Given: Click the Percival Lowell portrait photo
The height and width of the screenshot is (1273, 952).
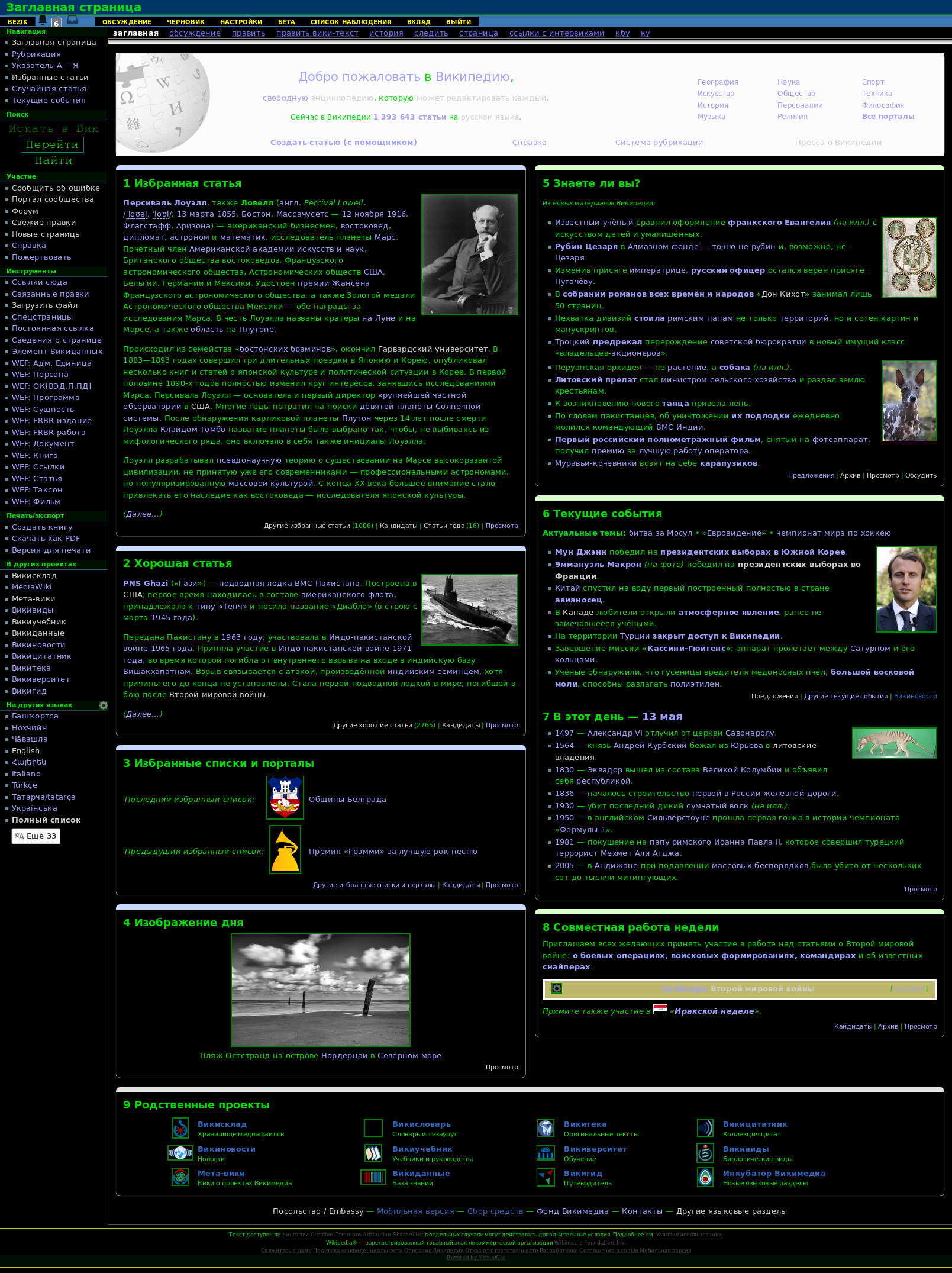Looking at the screenshot, I should pos(470,254).
